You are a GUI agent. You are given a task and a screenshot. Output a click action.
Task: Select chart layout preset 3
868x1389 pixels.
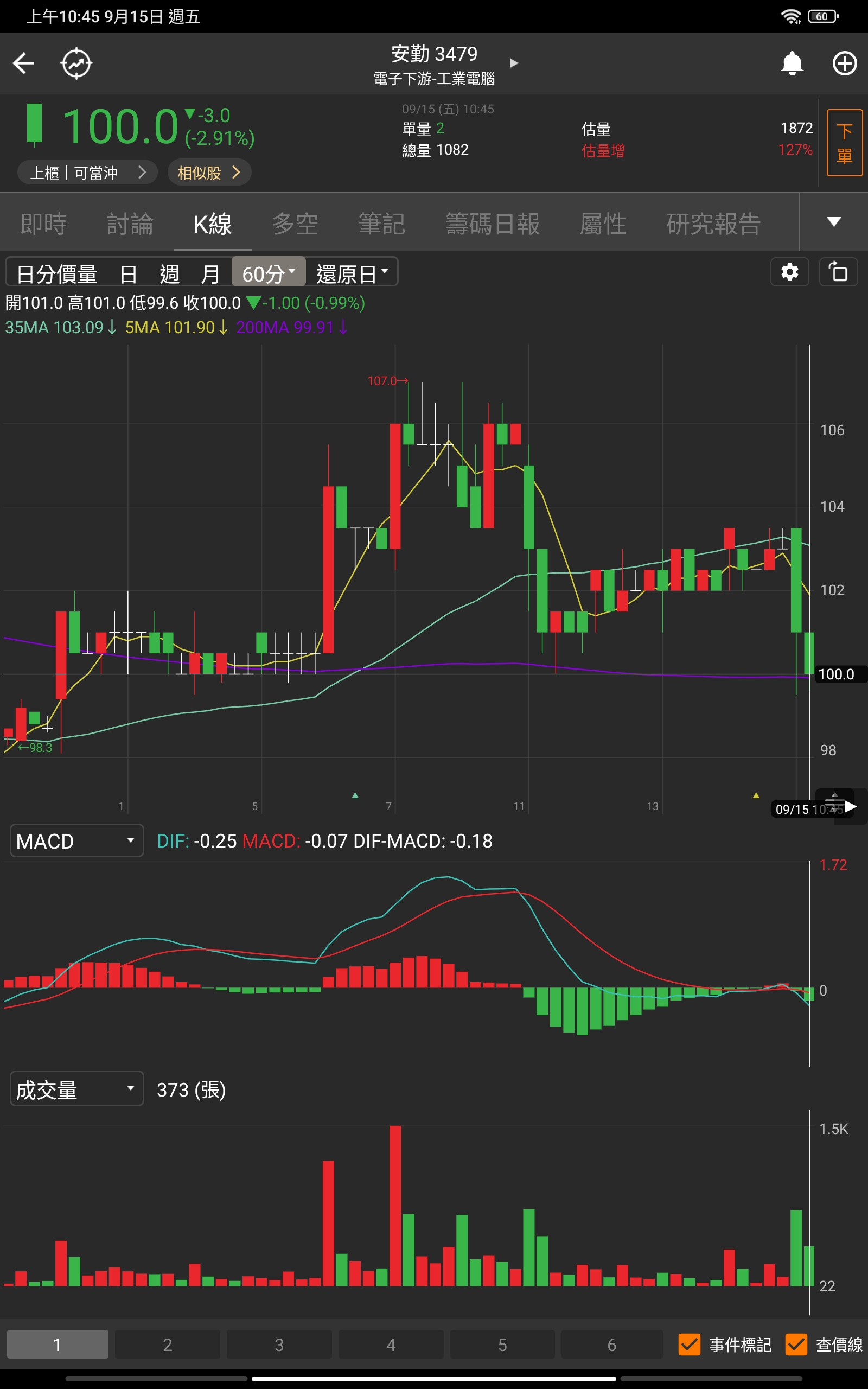(x=279, y=1344)
